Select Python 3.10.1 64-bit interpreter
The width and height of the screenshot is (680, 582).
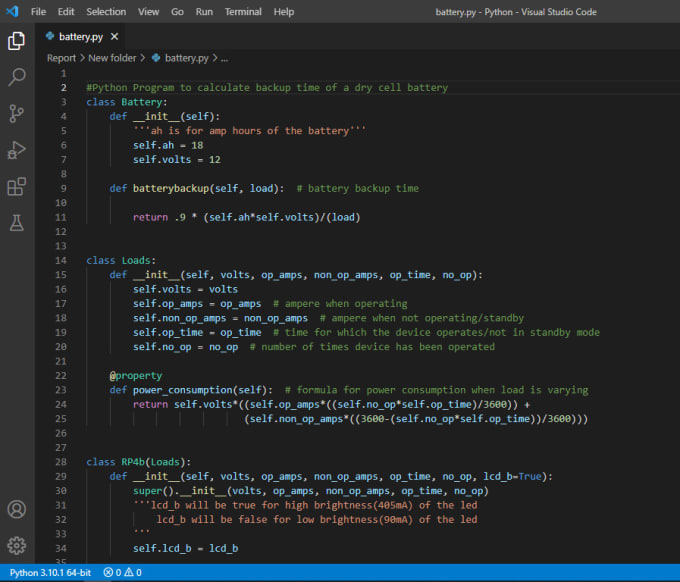point(50,572)
